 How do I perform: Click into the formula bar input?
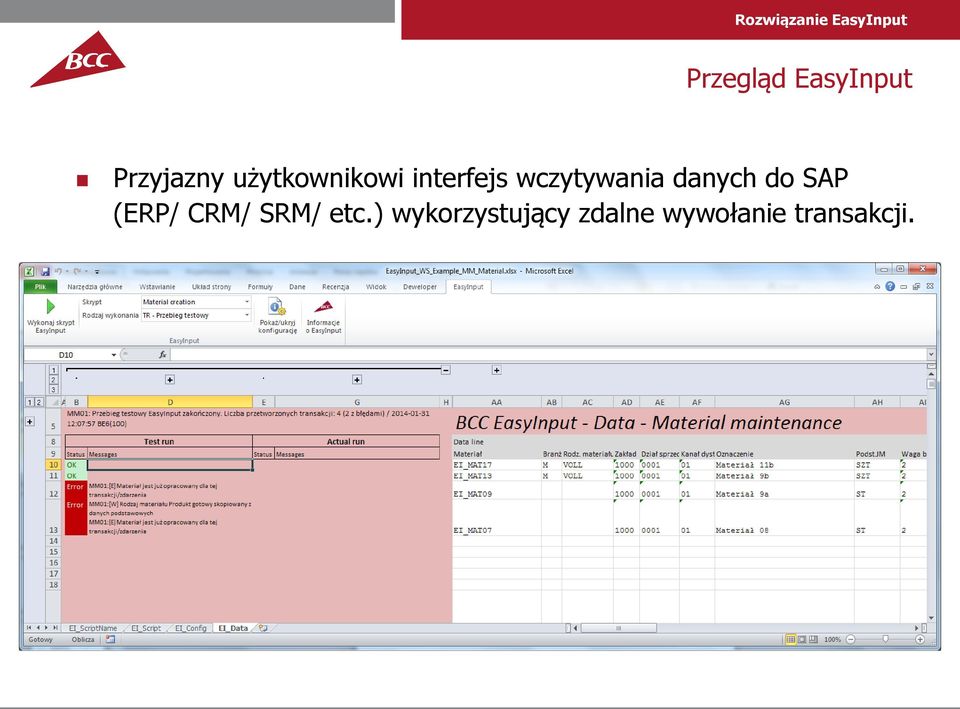tap(548, 354)
